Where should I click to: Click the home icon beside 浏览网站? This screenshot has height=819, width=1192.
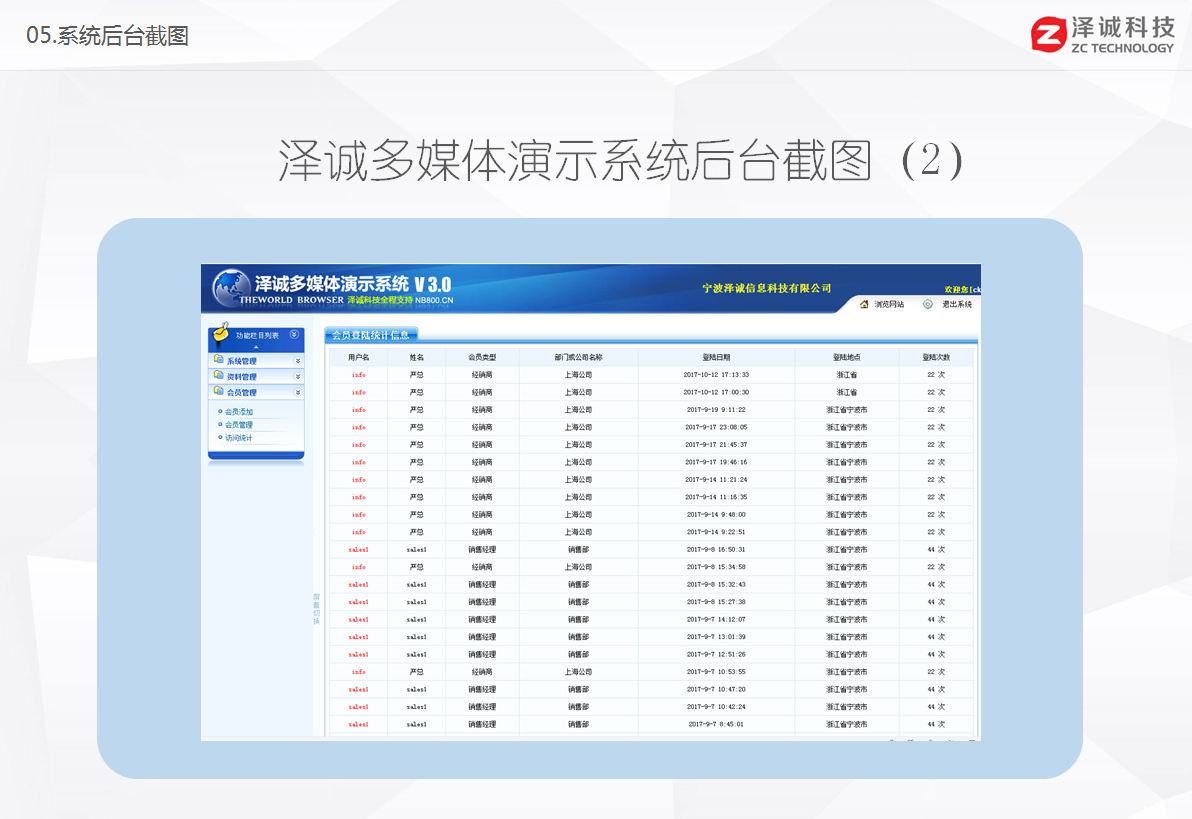864,304
